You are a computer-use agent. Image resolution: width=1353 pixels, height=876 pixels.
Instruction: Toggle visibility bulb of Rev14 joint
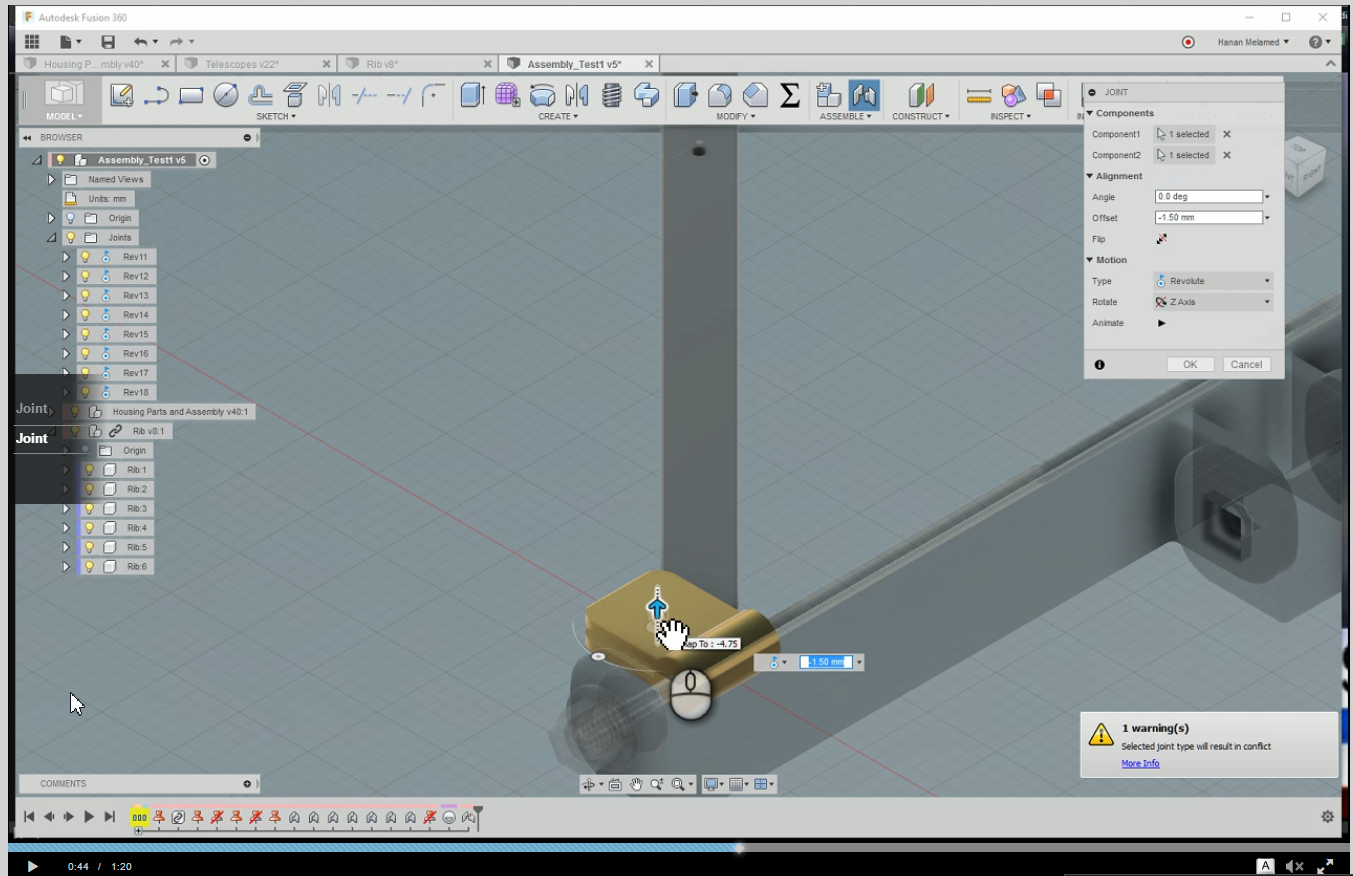pos(86,315)
